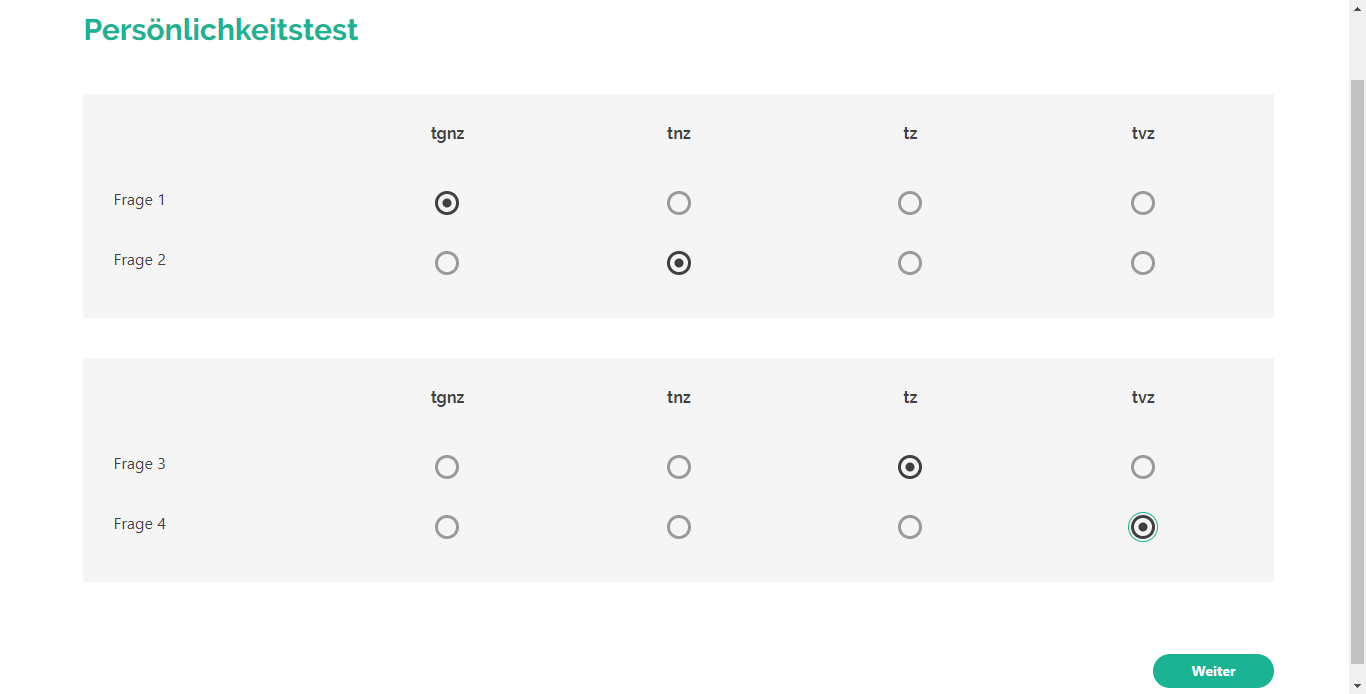Choose tz option for Frage 4
The image size is (1366, 694).
tap(910, 527)
